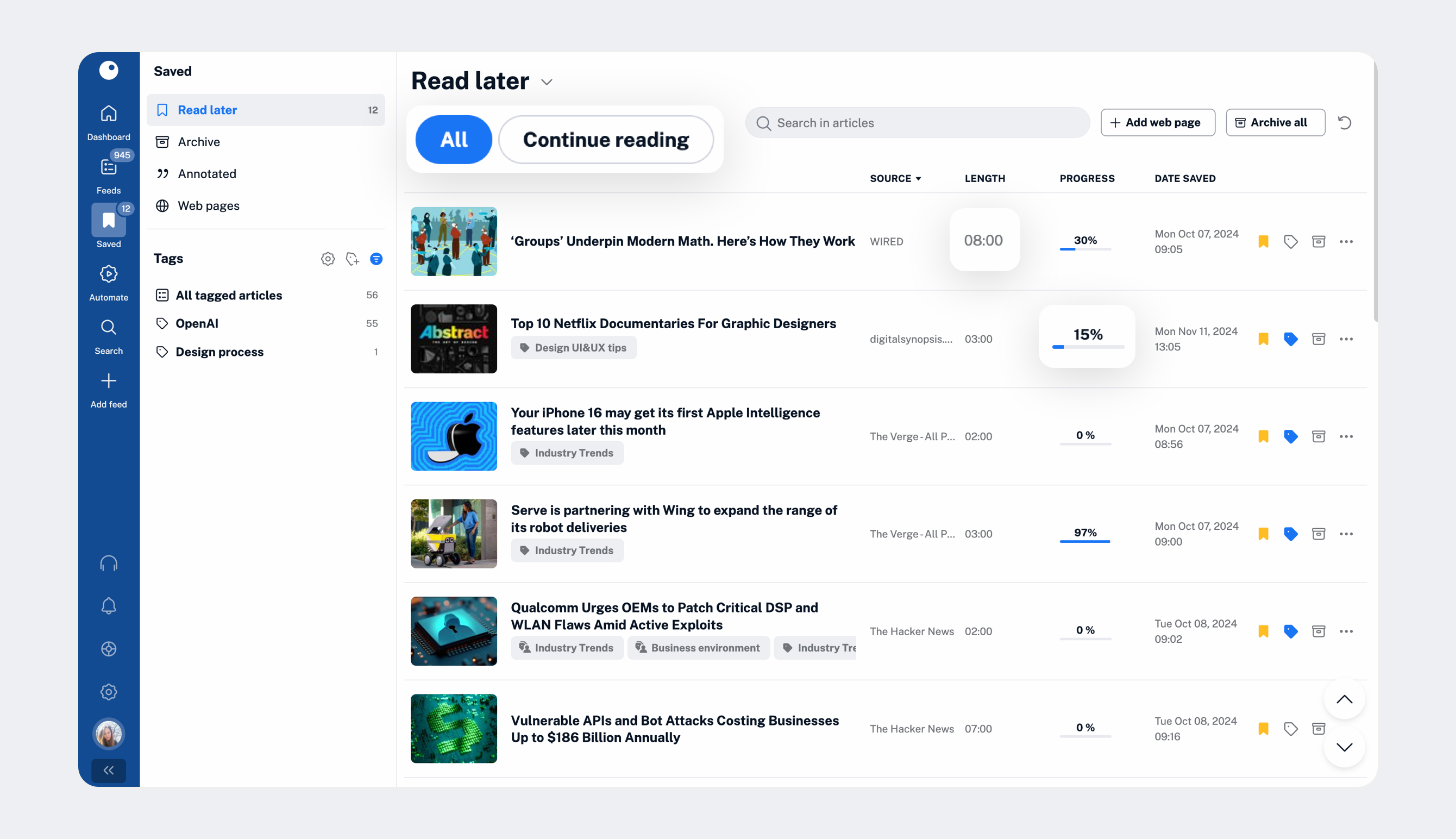Edit tags of Serve partnering with Wing article
The width and height of the screenshot is (1456, 839).
[1291, 534]
